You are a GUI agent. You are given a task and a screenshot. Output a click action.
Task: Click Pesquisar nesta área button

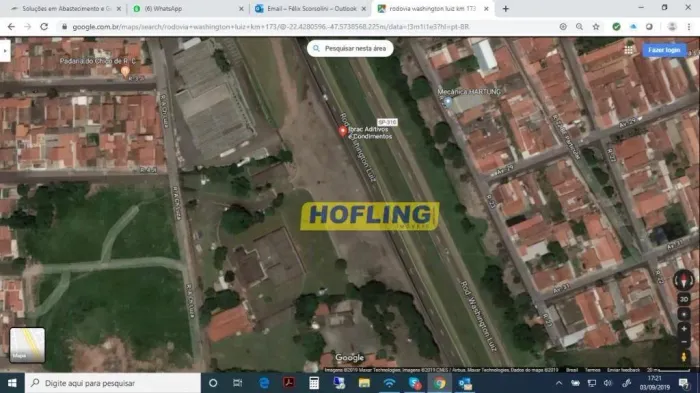click(350, 48)
